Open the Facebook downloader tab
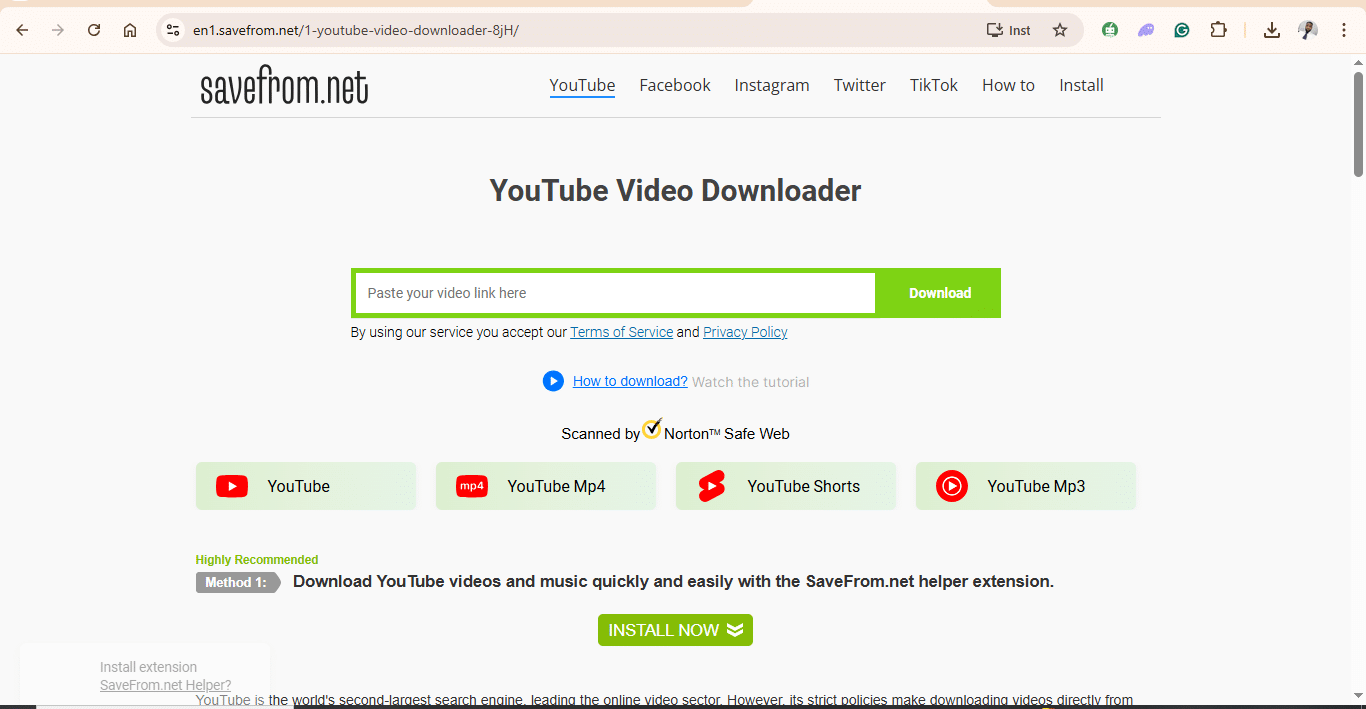 pos(675,85)
